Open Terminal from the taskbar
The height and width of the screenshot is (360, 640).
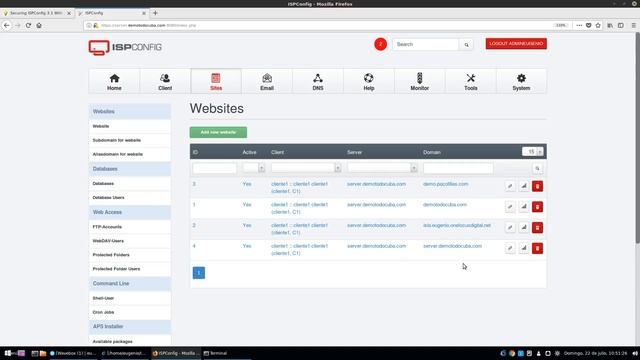click(216, 353)
